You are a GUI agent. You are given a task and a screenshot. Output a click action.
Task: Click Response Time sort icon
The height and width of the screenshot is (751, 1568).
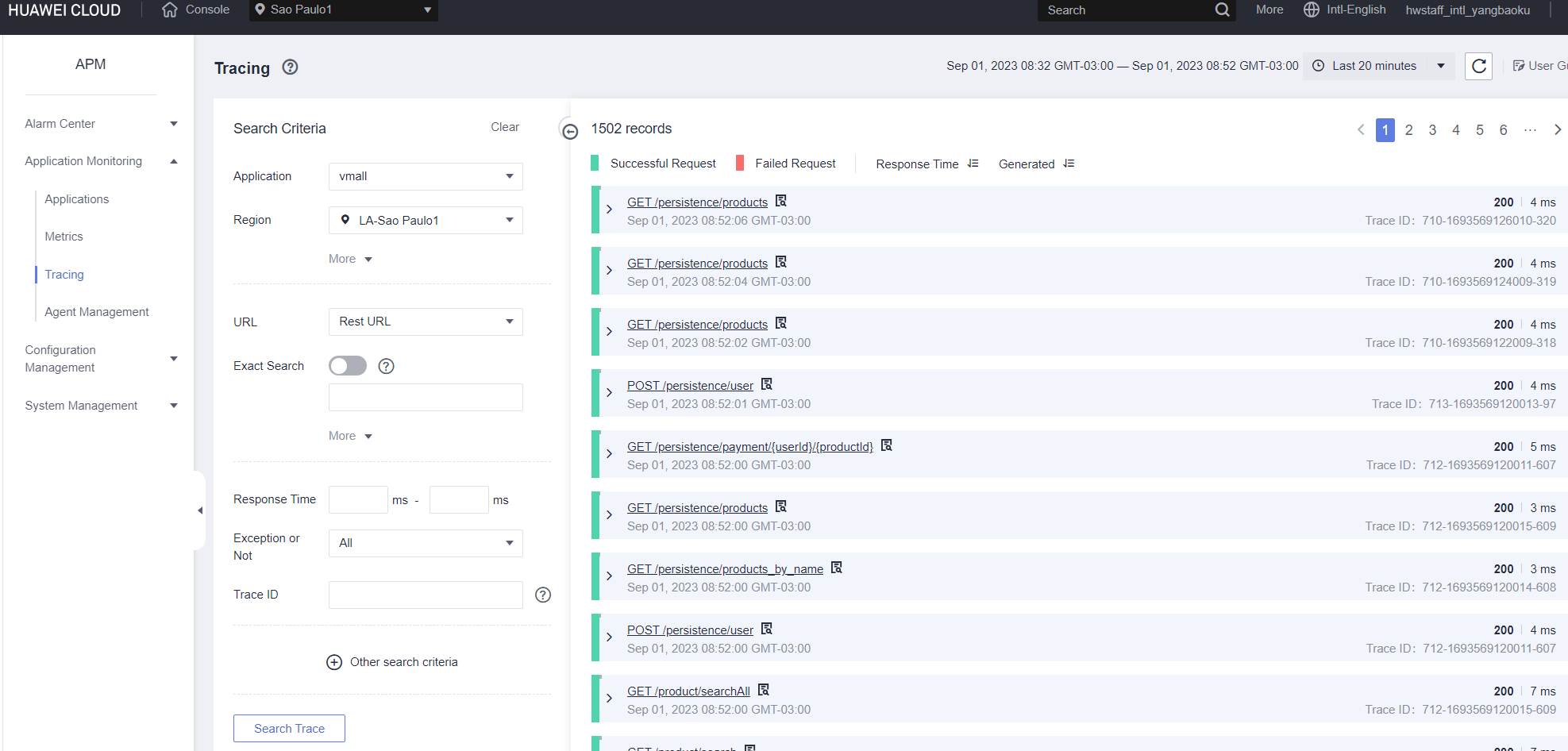click(973, 164)
